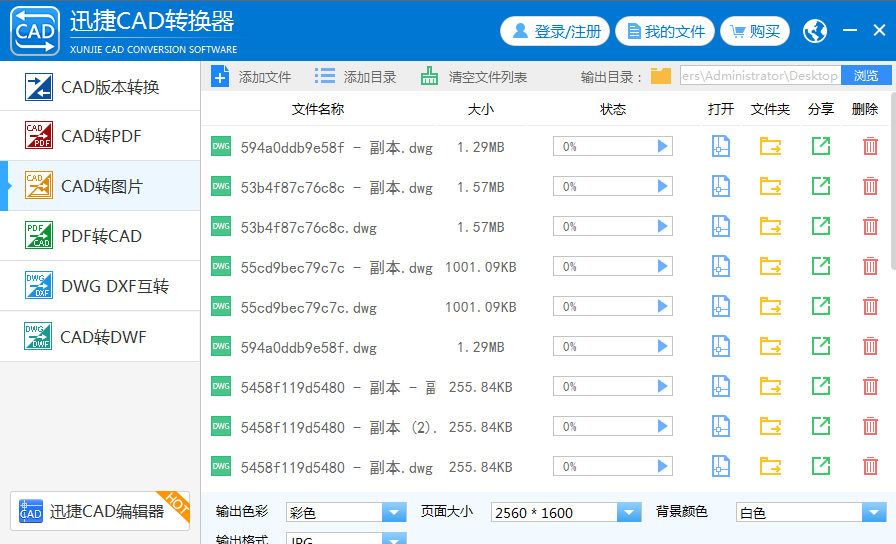Screen dimensions: 896x544
Task: Open PDF转CAD conversion mode
Action: click(100, 236)
